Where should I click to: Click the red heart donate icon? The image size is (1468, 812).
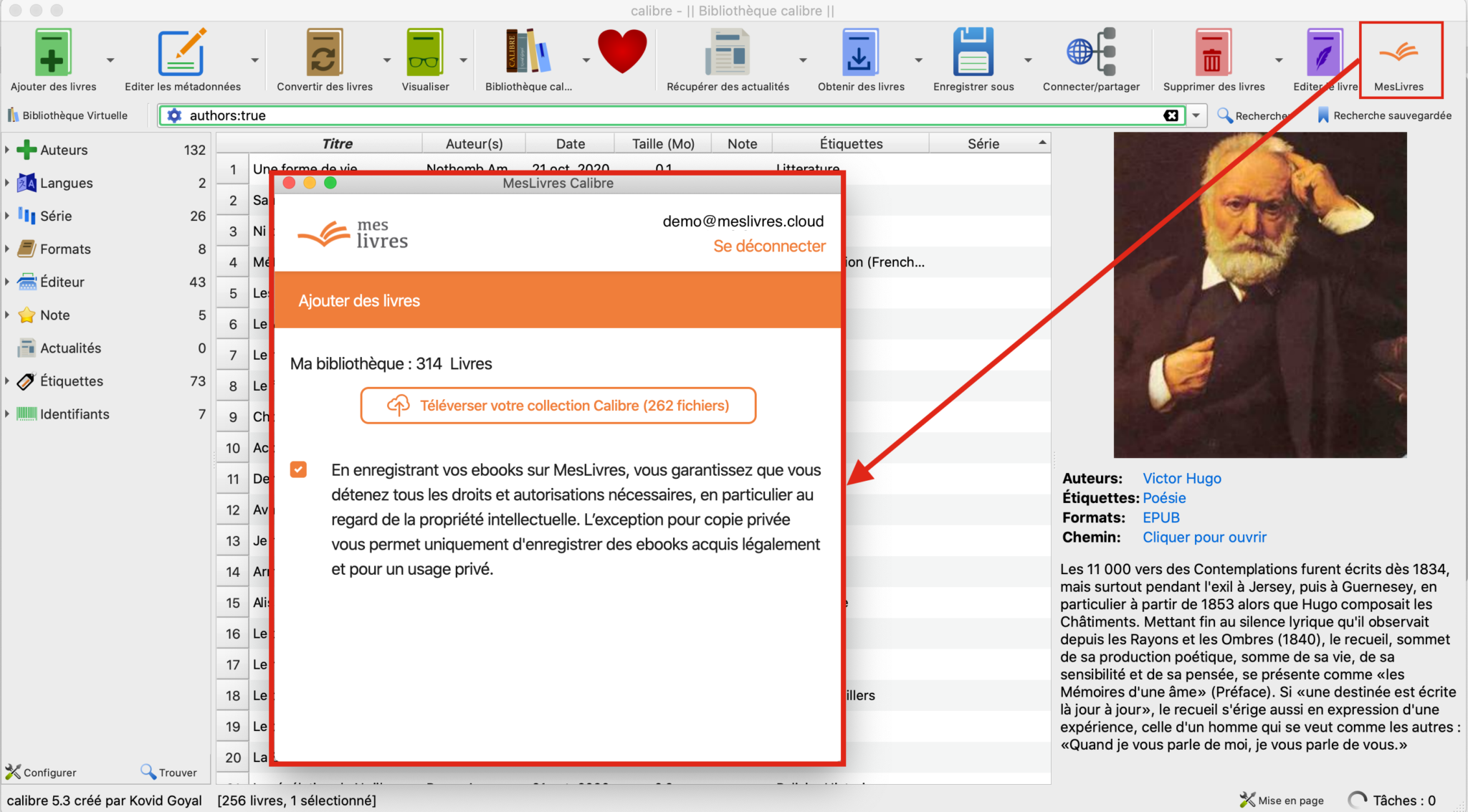tap(622, 52)
